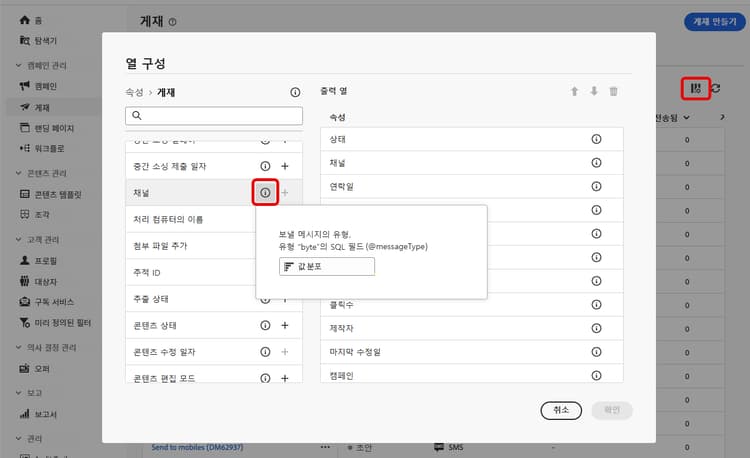Select the 처리 컴퓨터의 이름 attribute row

pyautogui.click(x=190, y=219)
